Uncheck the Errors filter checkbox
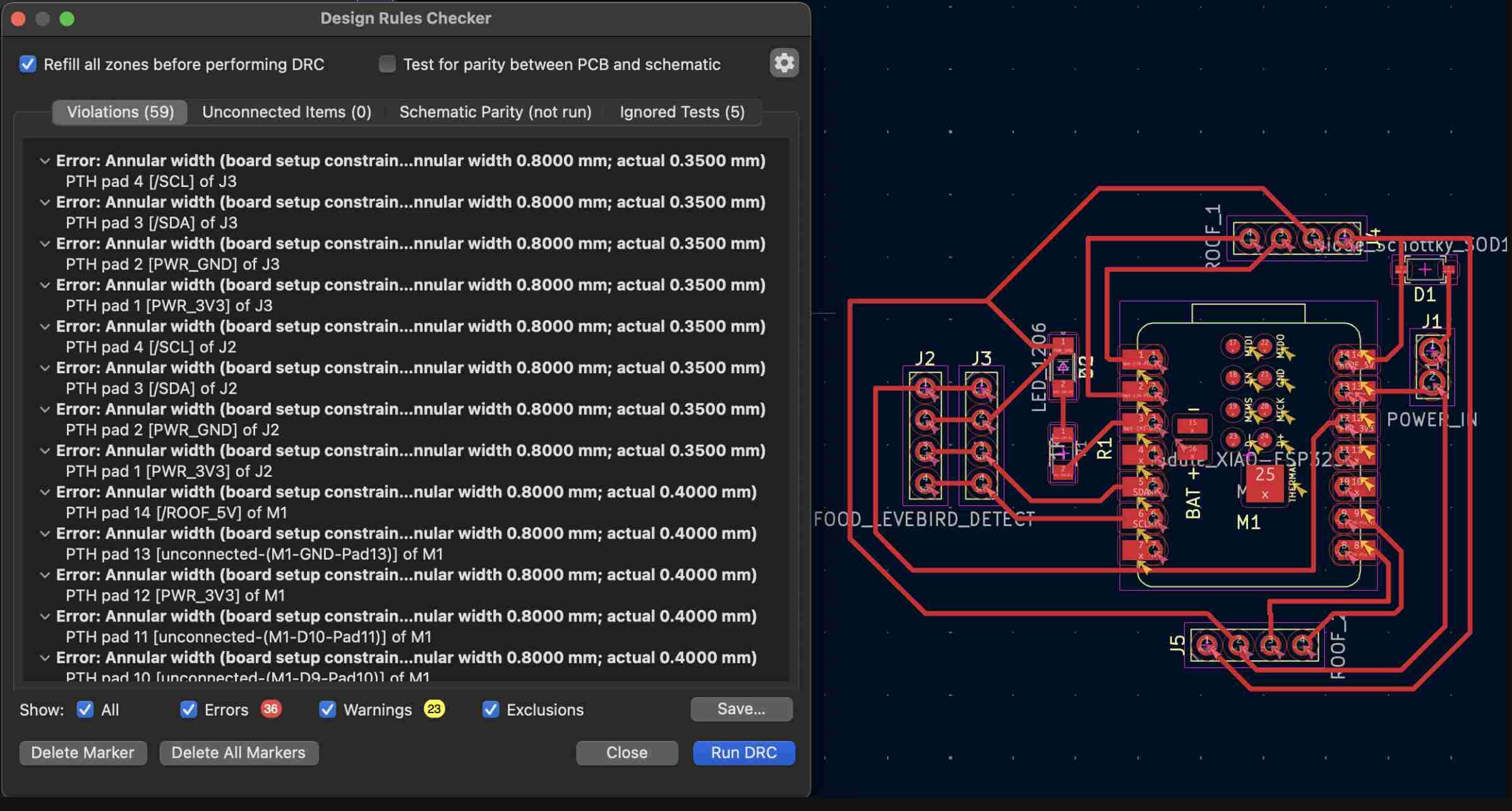The height and width of the screenshot is (811, 1512). 188,709
